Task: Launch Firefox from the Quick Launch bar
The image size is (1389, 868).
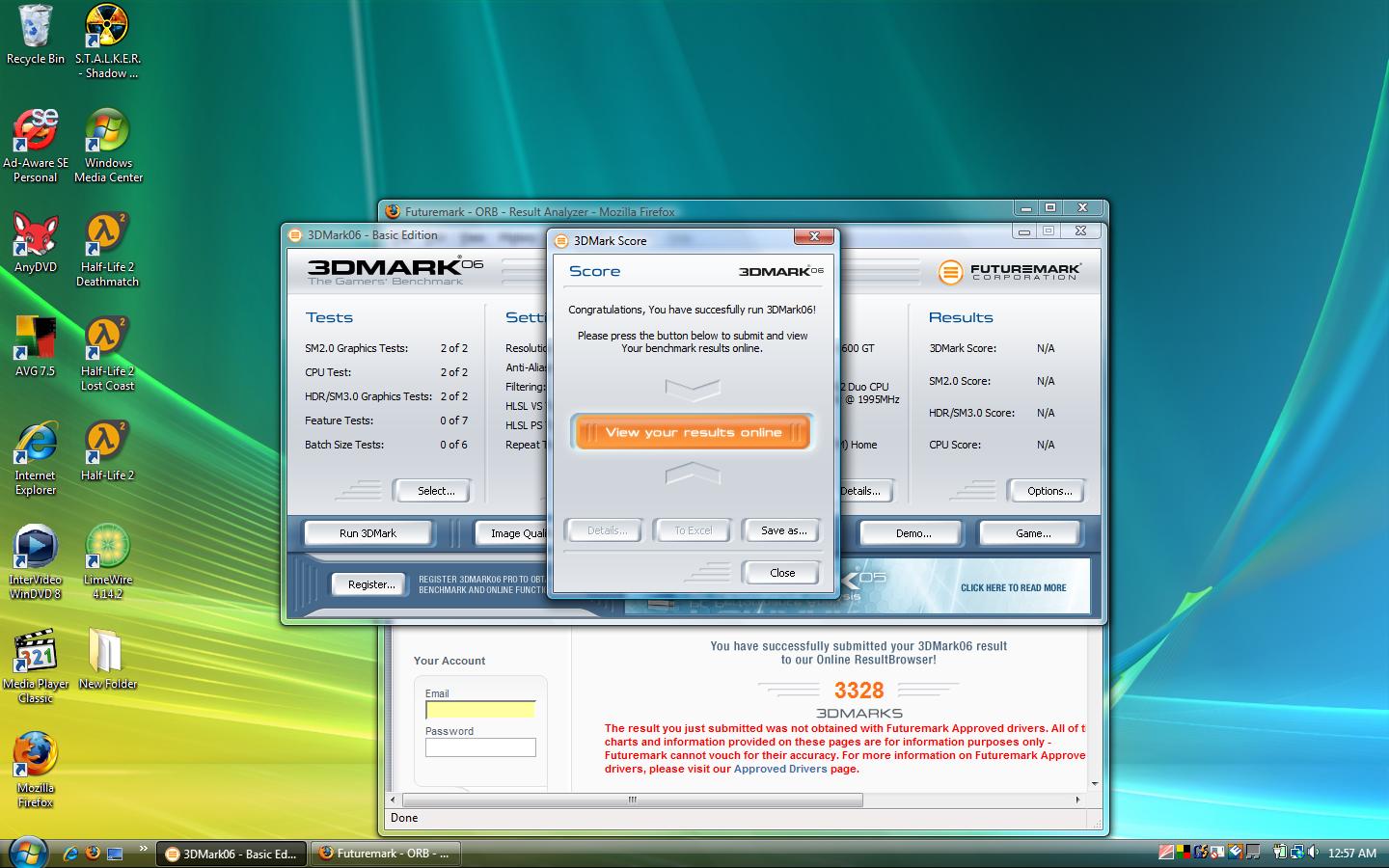Action: (x=93, y=854)
